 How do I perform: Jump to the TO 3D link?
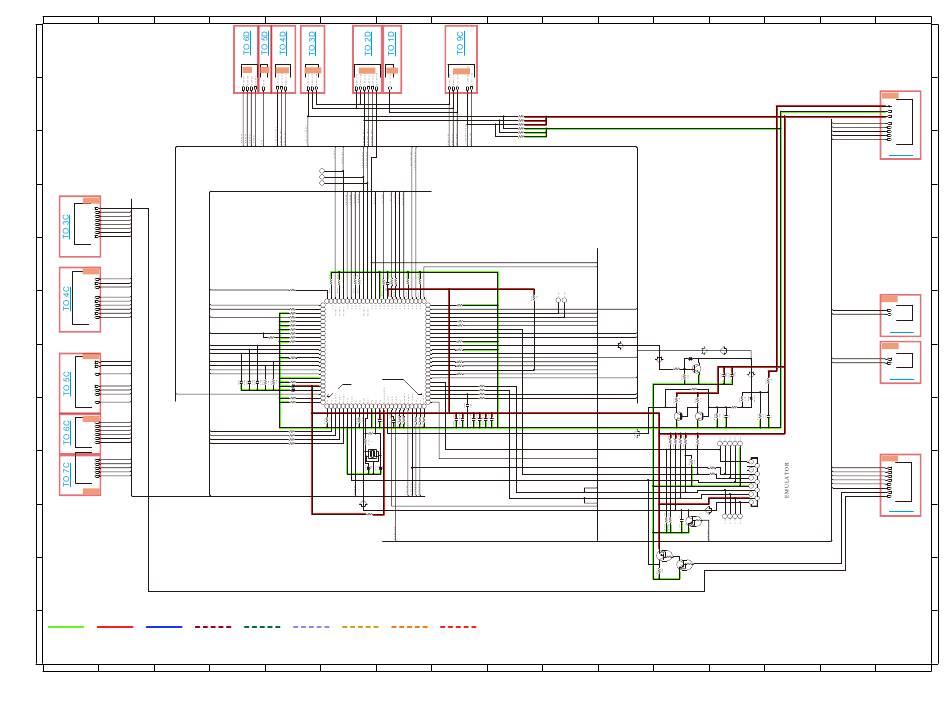[x=312, y=44]
